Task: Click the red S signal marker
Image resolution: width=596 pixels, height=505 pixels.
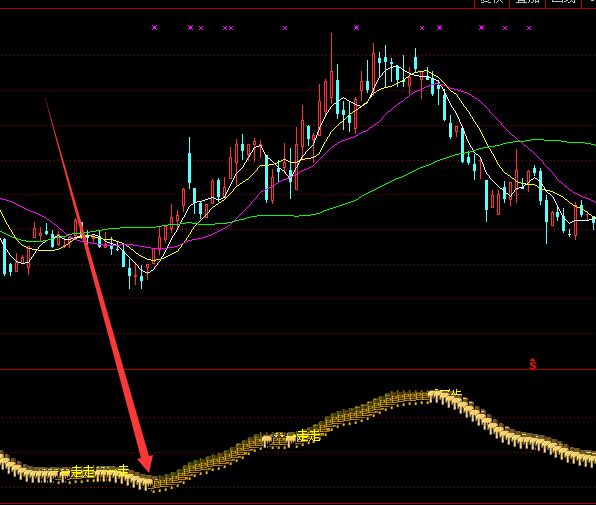Action: [x=533, y=364]
